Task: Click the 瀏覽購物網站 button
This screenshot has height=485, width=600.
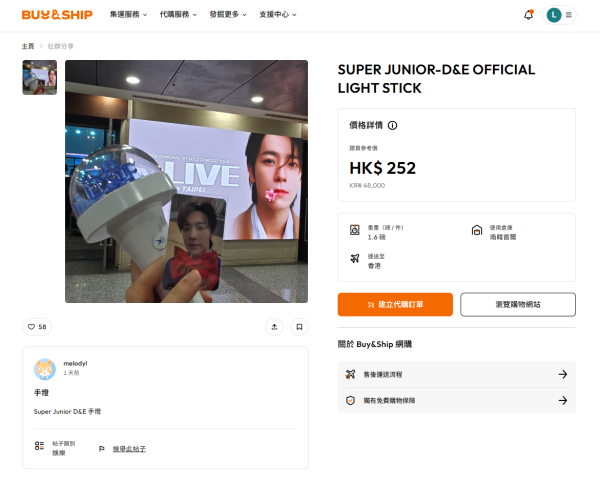Action: click(518, 304)
